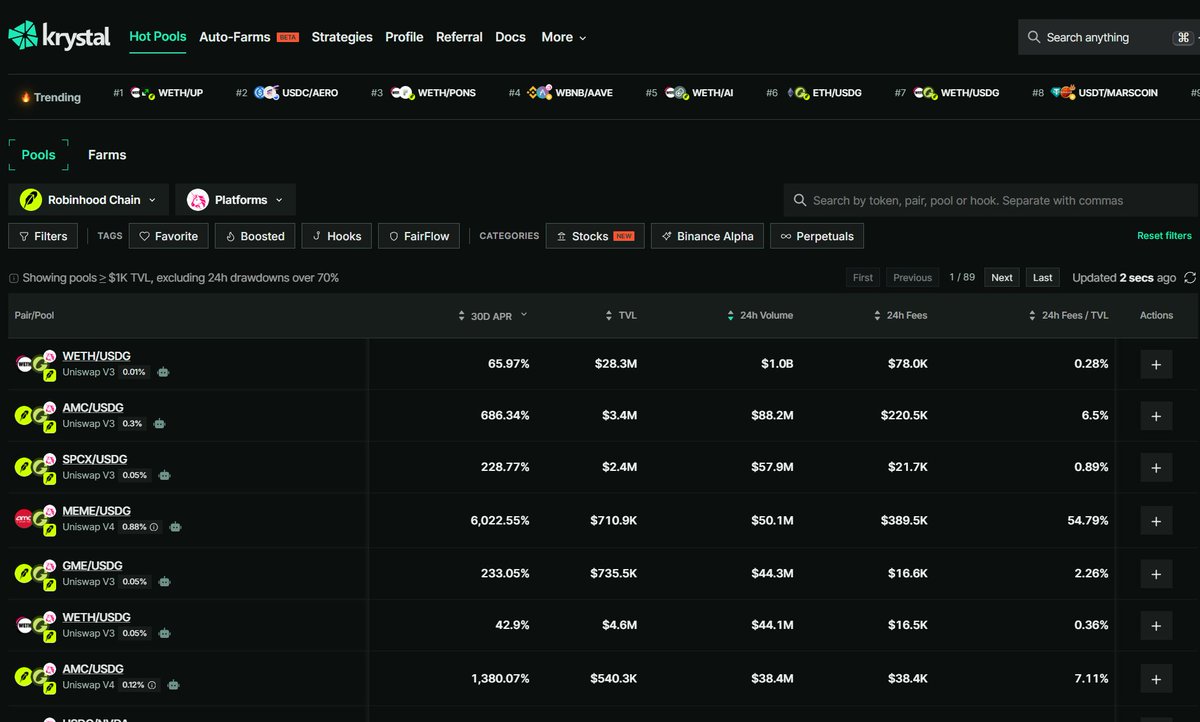The width and height of the screenshot is (1200, 722).
Task: Open the Filters button
Action: tap(43, 236)
